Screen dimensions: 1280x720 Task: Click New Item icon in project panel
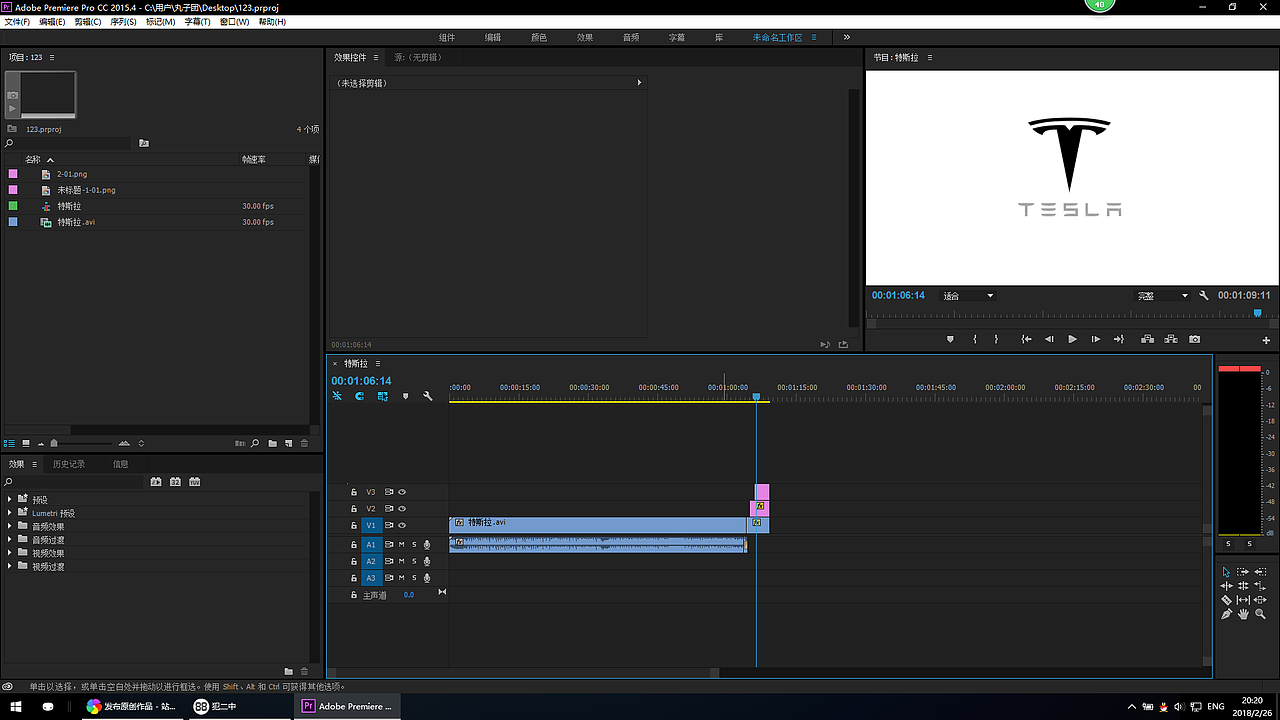click(x=288, y=443)
